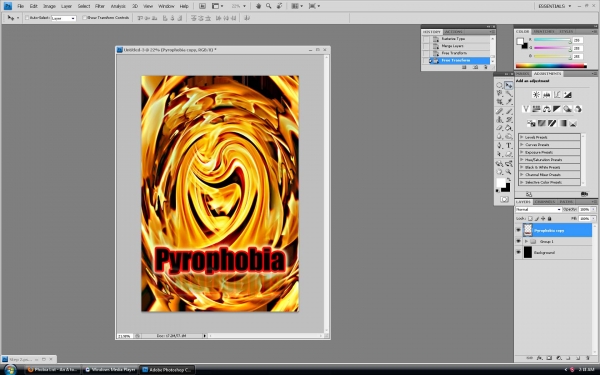The image size is (600, 375).
Task: Add a Black & White adjustment
Action: pos(557,109)
